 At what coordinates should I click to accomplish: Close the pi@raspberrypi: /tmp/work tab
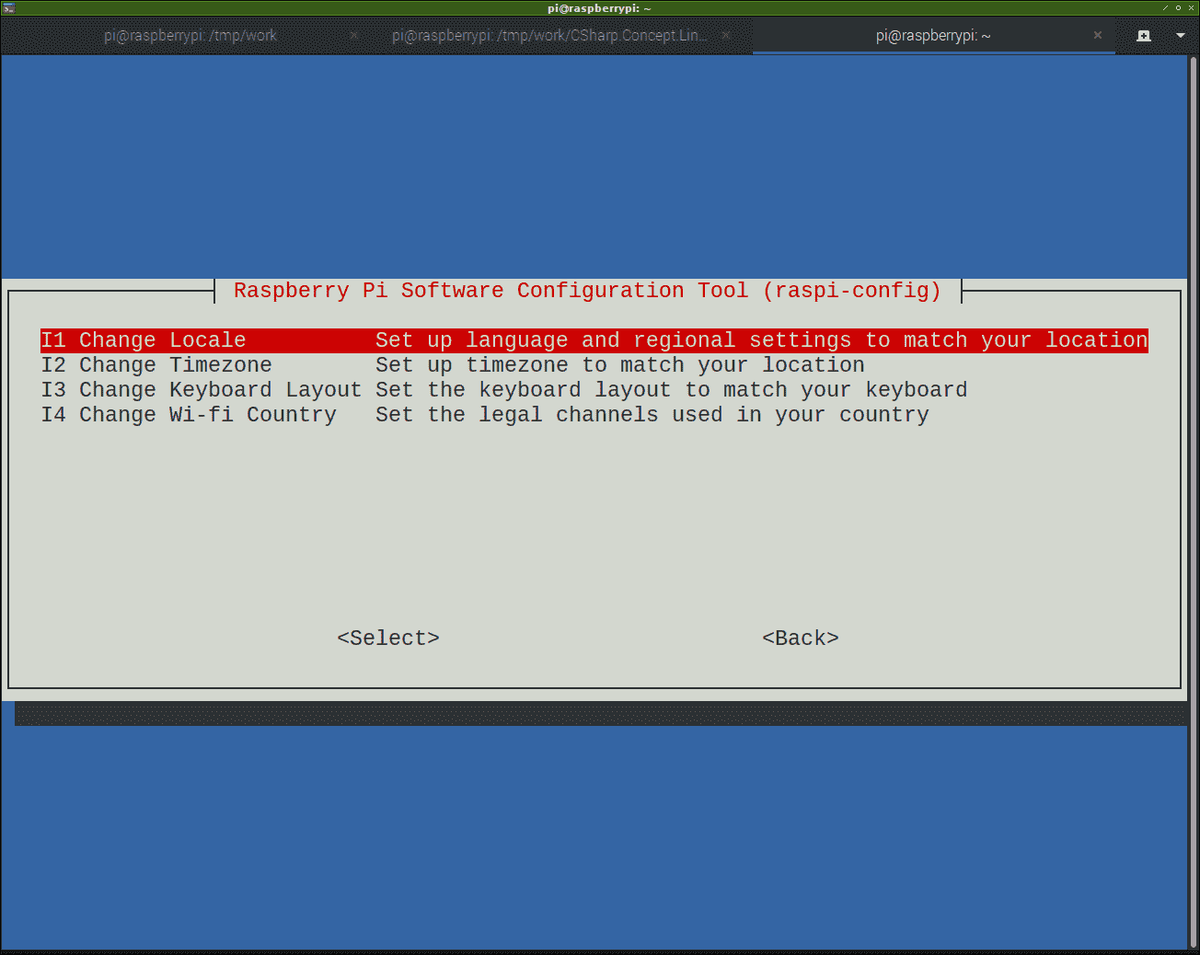(354, 35)
